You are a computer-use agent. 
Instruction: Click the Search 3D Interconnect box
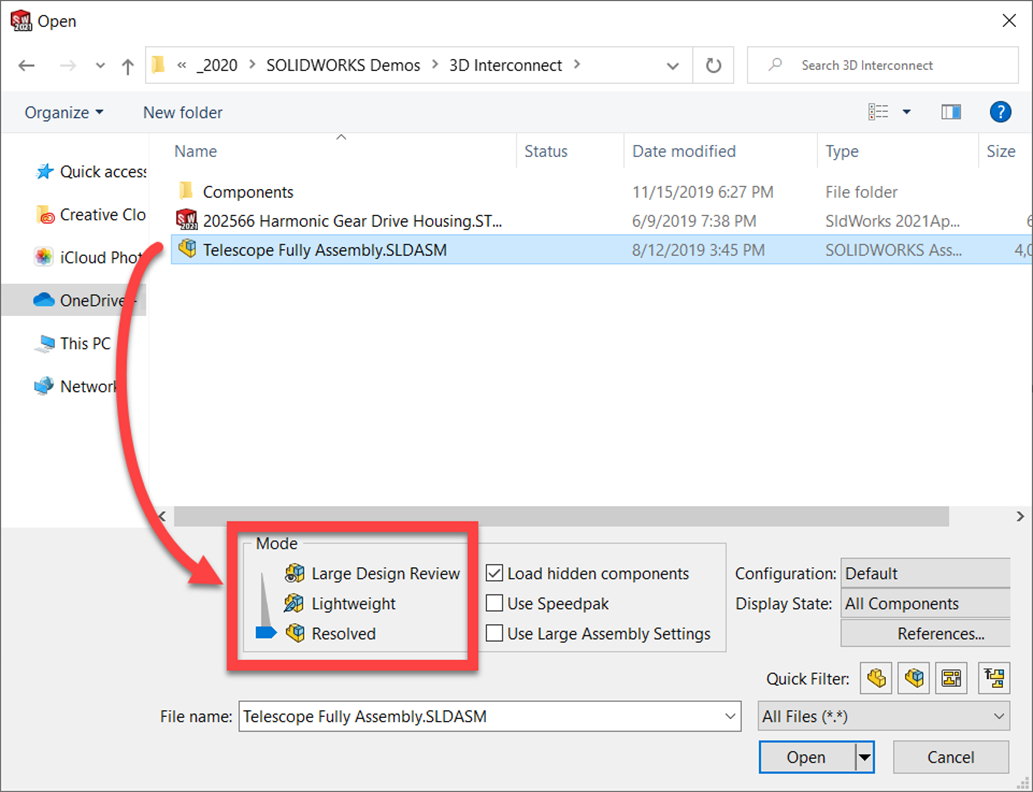tap(882, 65)
